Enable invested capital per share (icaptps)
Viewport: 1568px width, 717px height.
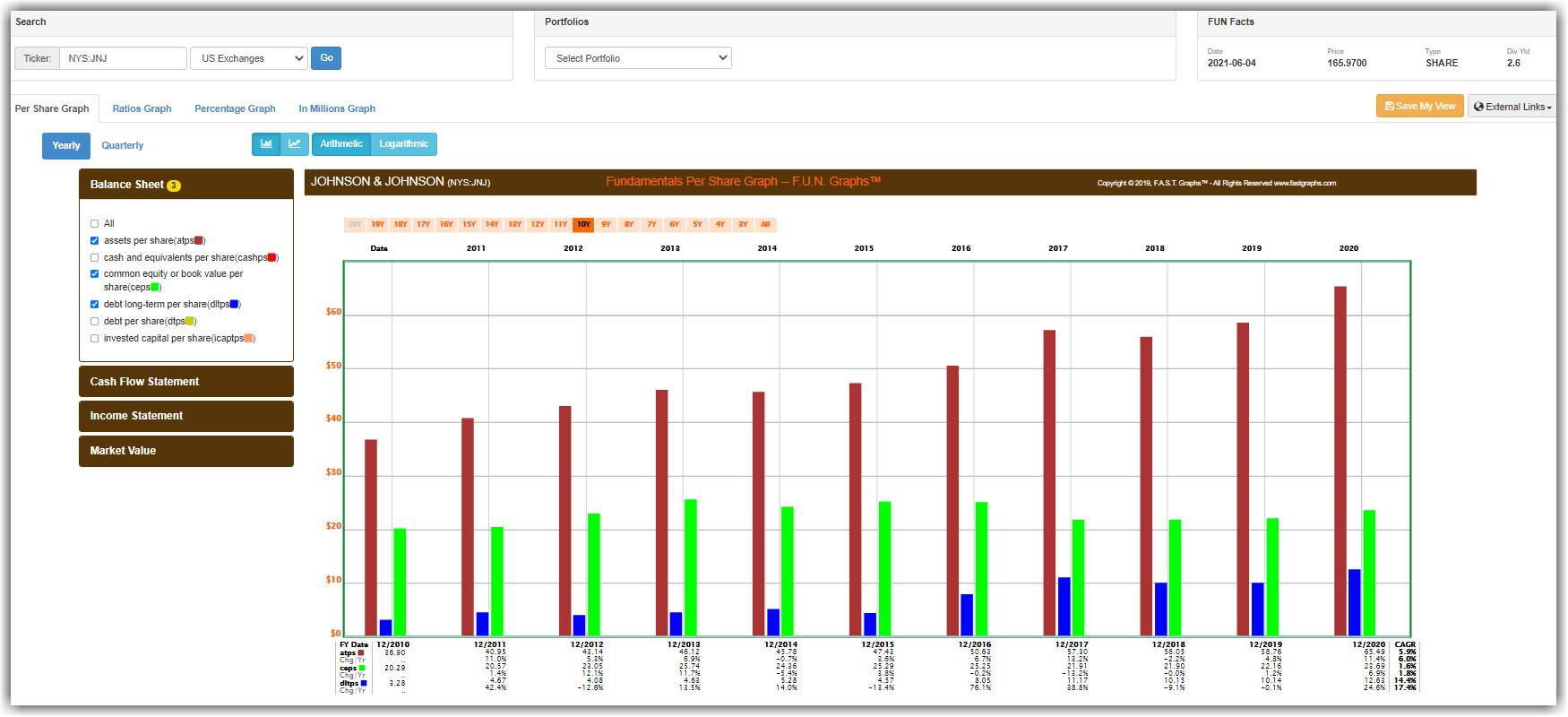coord(94,339)
